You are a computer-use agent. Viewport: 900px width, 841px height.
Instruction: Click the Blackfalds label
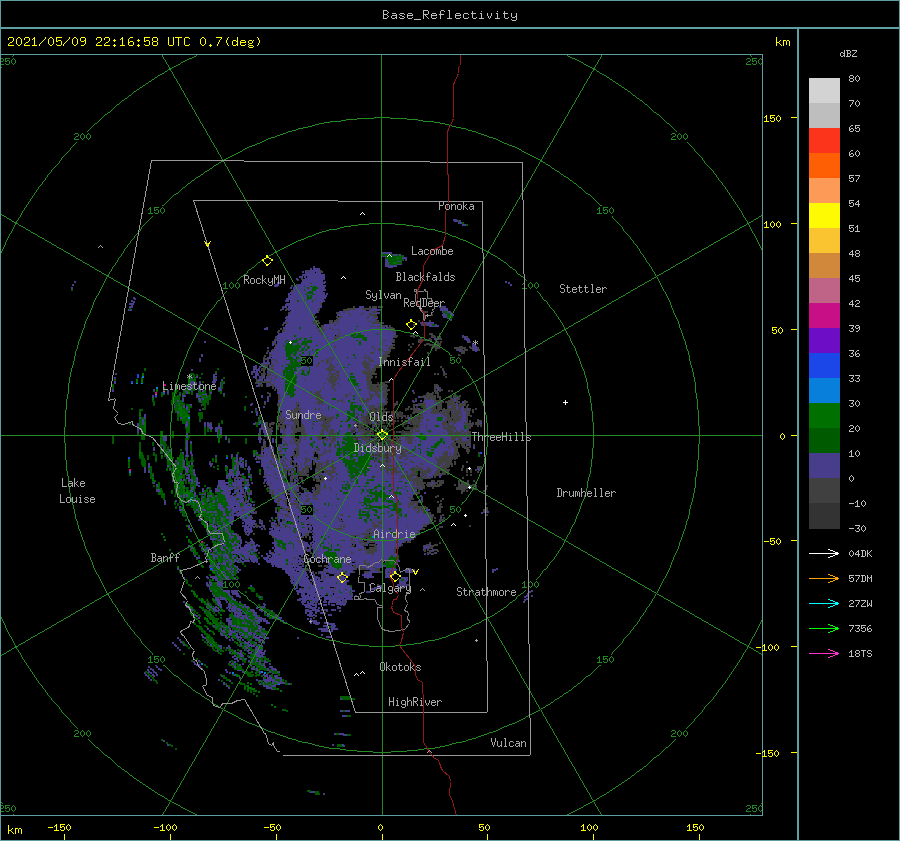pos(425,277)
